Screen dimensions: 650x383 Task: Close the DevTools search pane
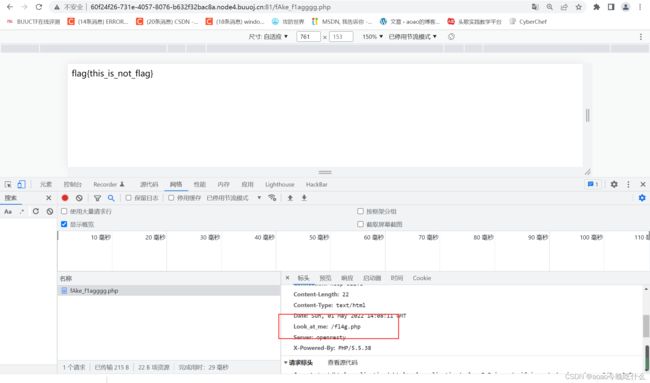tap(49, 198)
